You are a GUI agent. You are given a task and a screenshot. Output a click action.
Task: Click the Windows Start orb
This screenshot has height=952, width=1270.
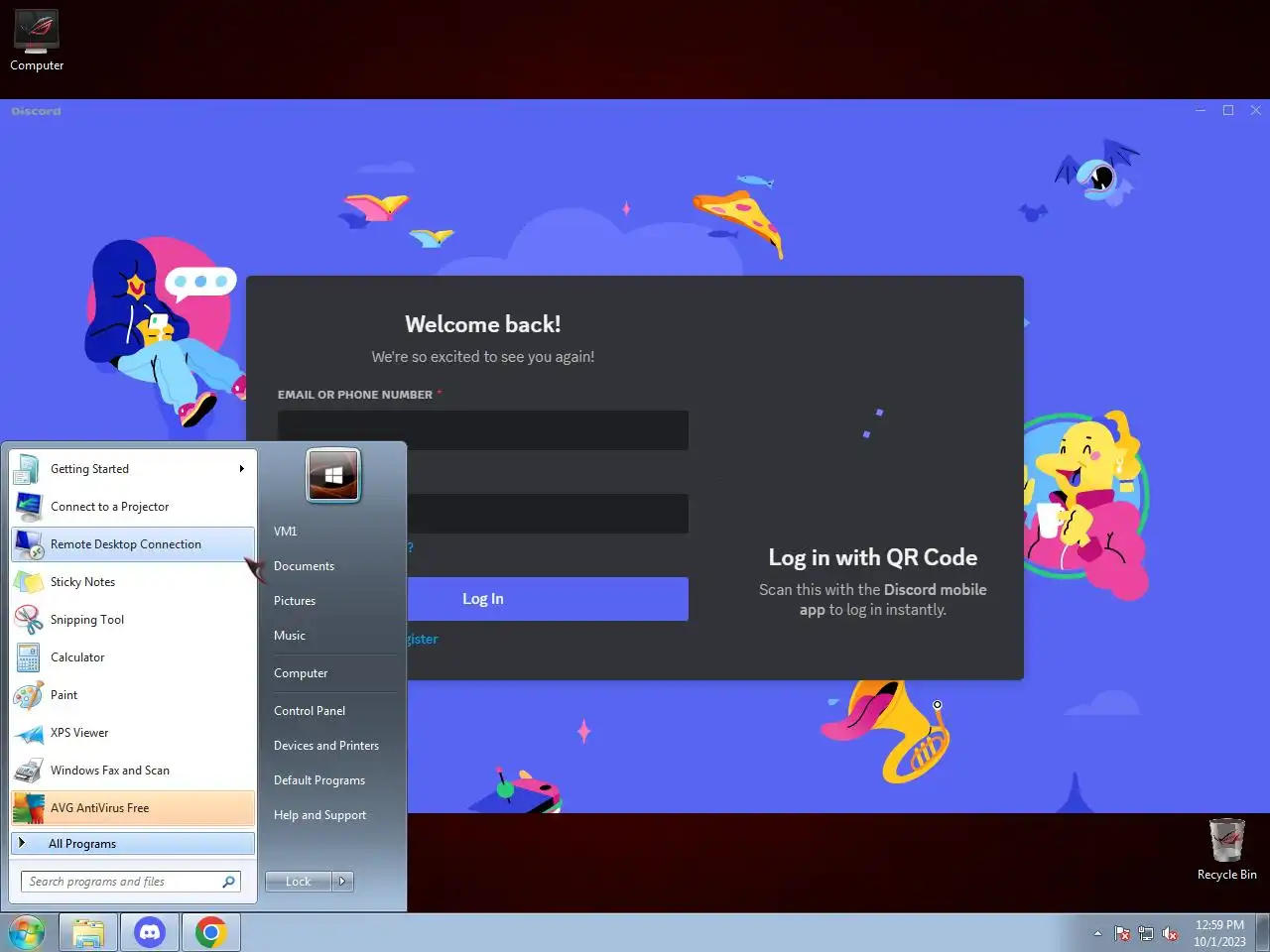coord(27,933)
